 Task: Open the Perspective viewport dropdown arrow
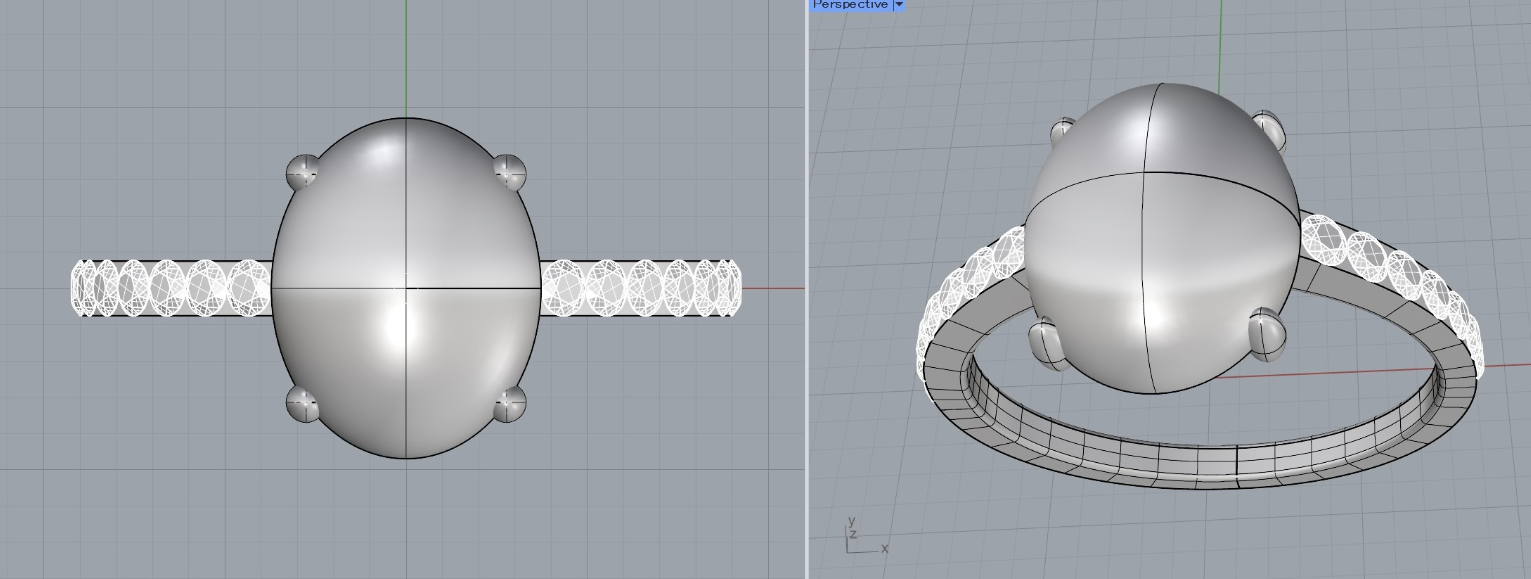(899, 5)
